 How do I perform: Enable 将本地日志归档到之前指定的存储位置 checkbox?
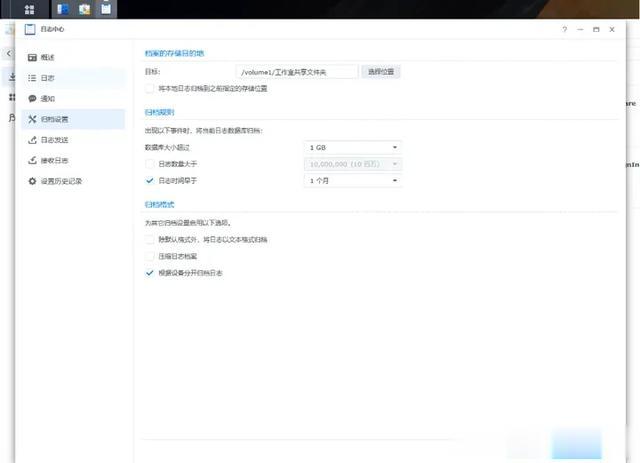(150, 89)
